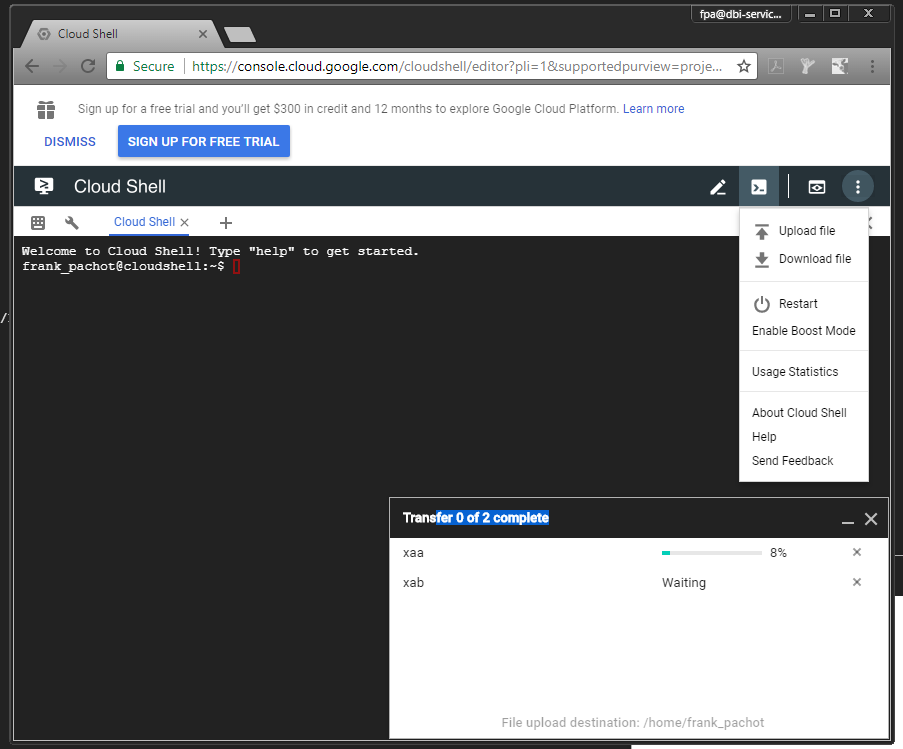Open the Learn more link
The width and height of the screenshot is (903, 749).
point(653,109)
